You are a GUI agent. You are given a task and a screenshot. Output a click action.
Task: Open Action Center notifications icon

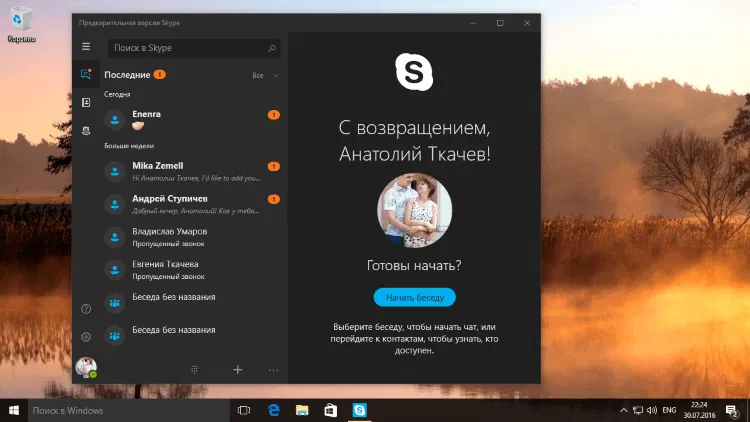click(x=732, y=411)
